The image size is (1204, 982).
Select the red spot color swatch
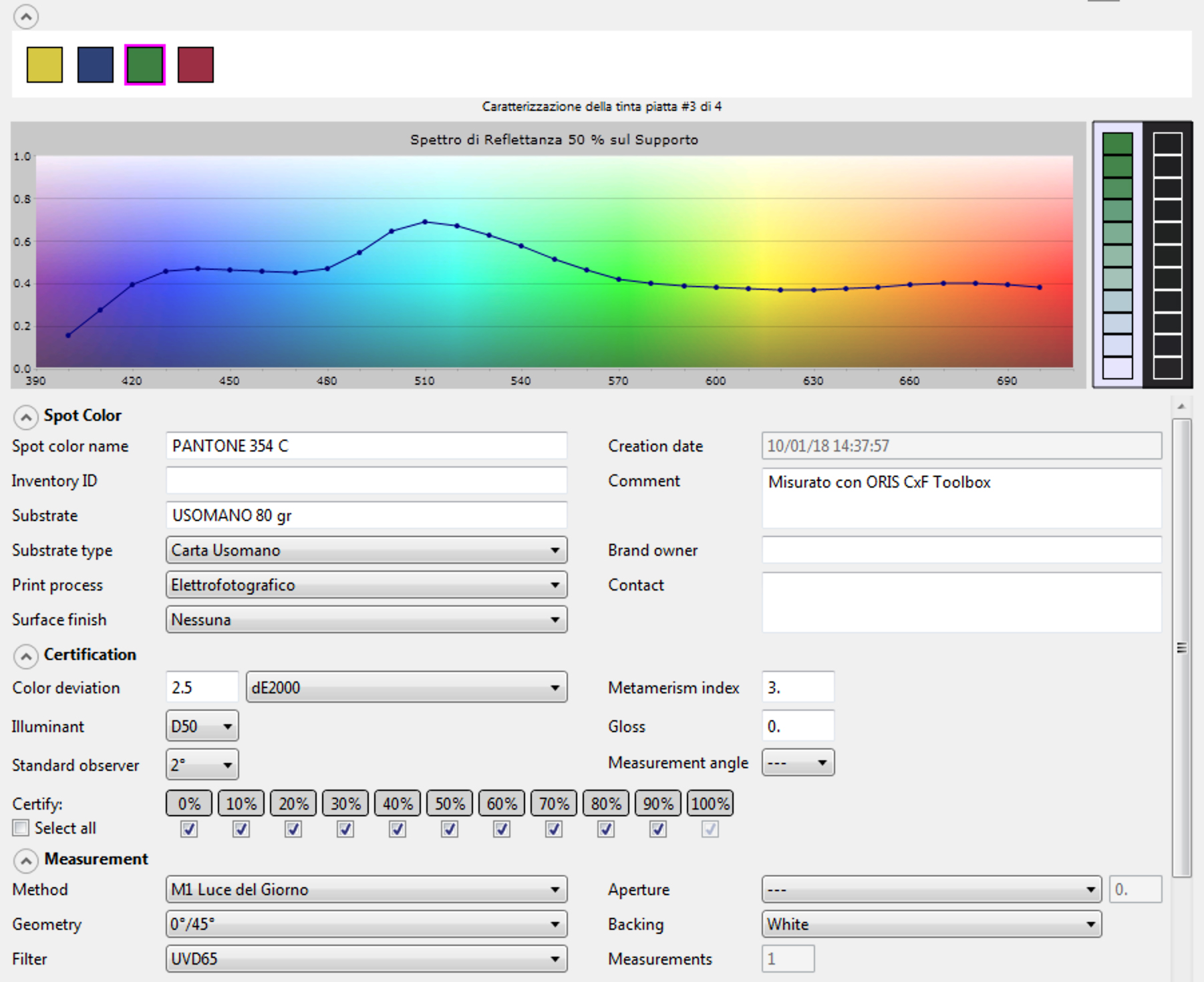pyautogui.click(x=196, y=65)
